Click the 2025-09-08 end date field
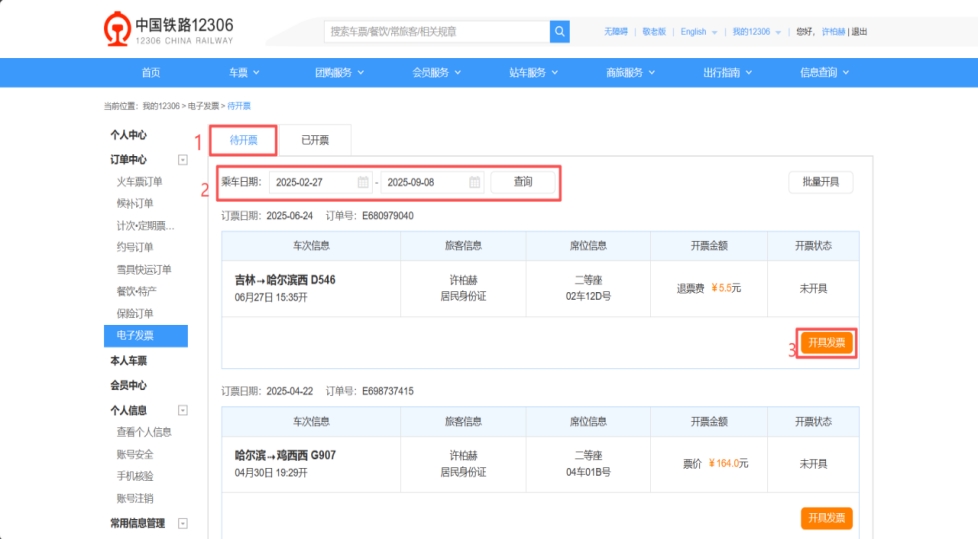Viewport: 978px width, 539px height. coord(432,182)
